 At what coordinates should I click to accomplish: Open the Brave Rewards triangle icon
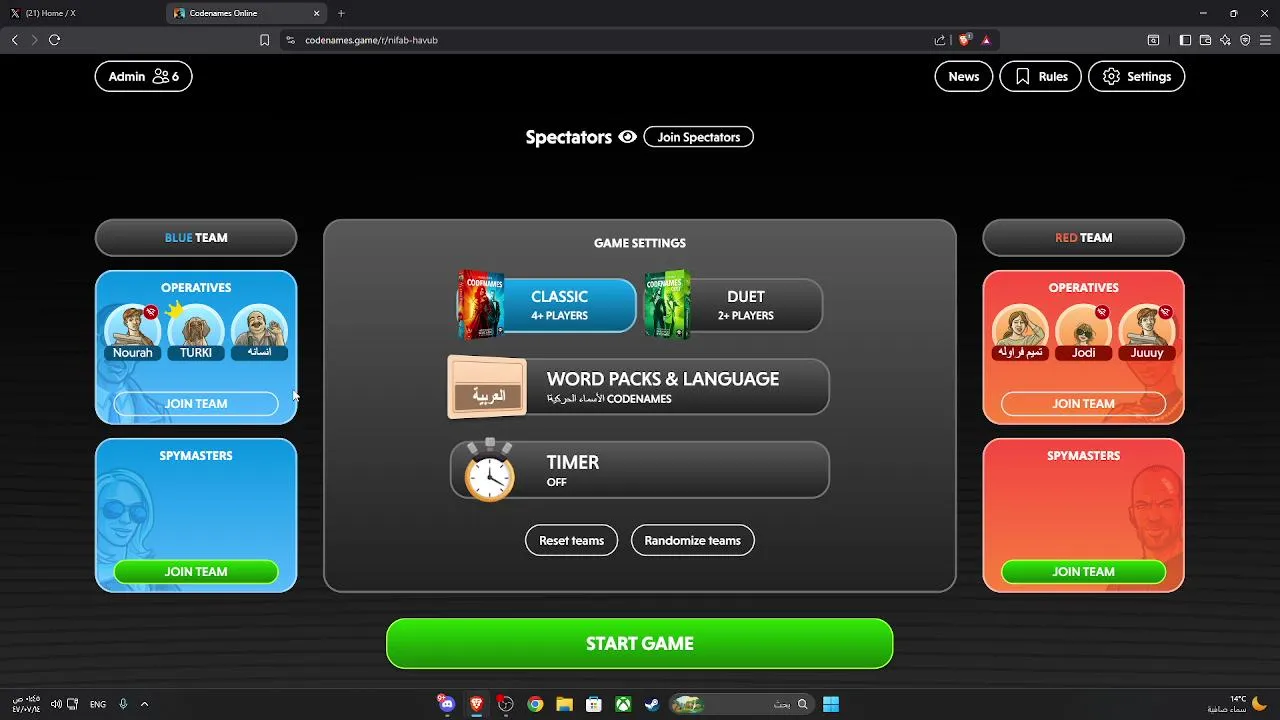[x=986, y=40]
